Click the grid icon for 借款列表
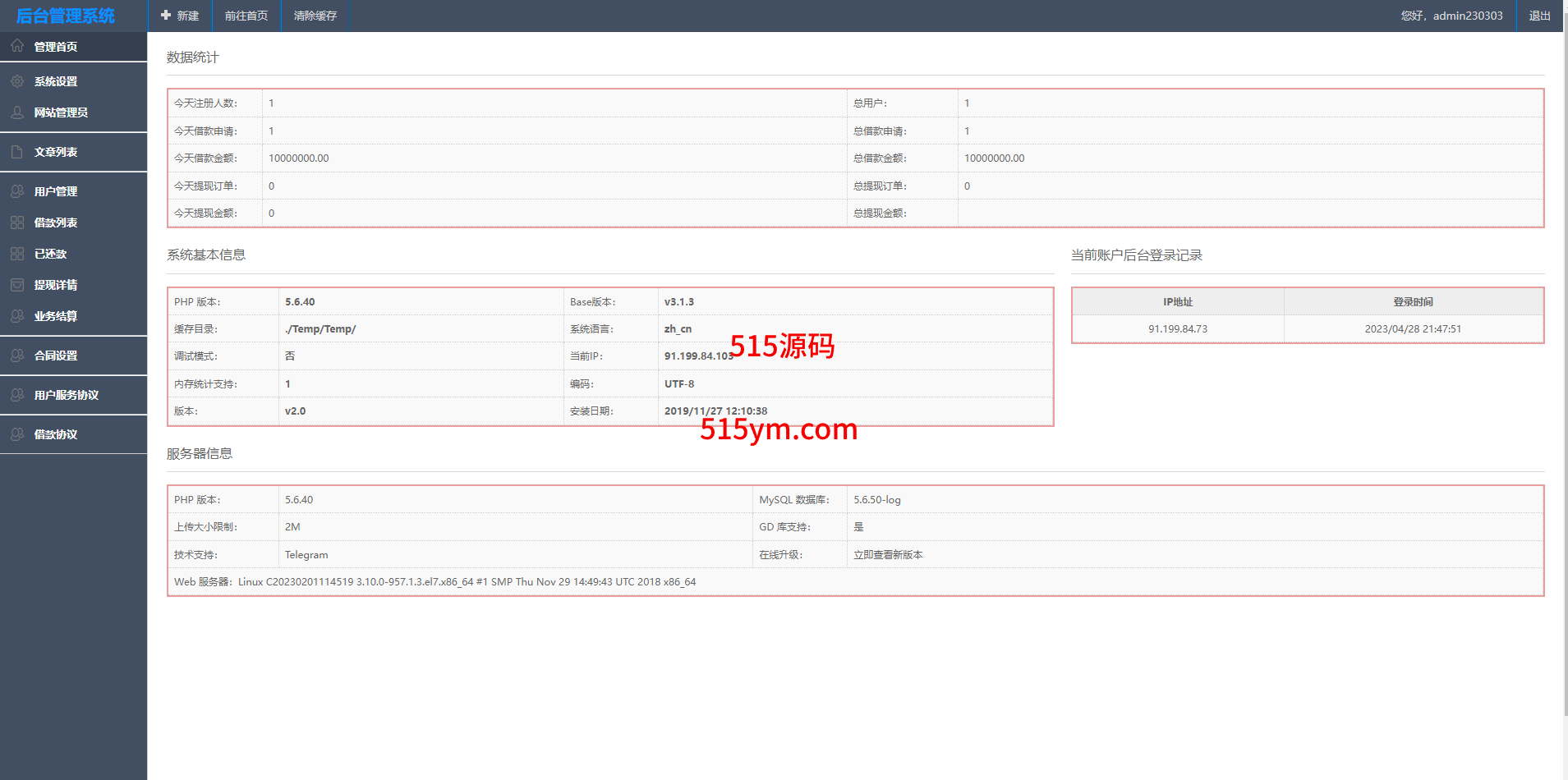This screenshot has height=780, width=1568. (17, 223)
